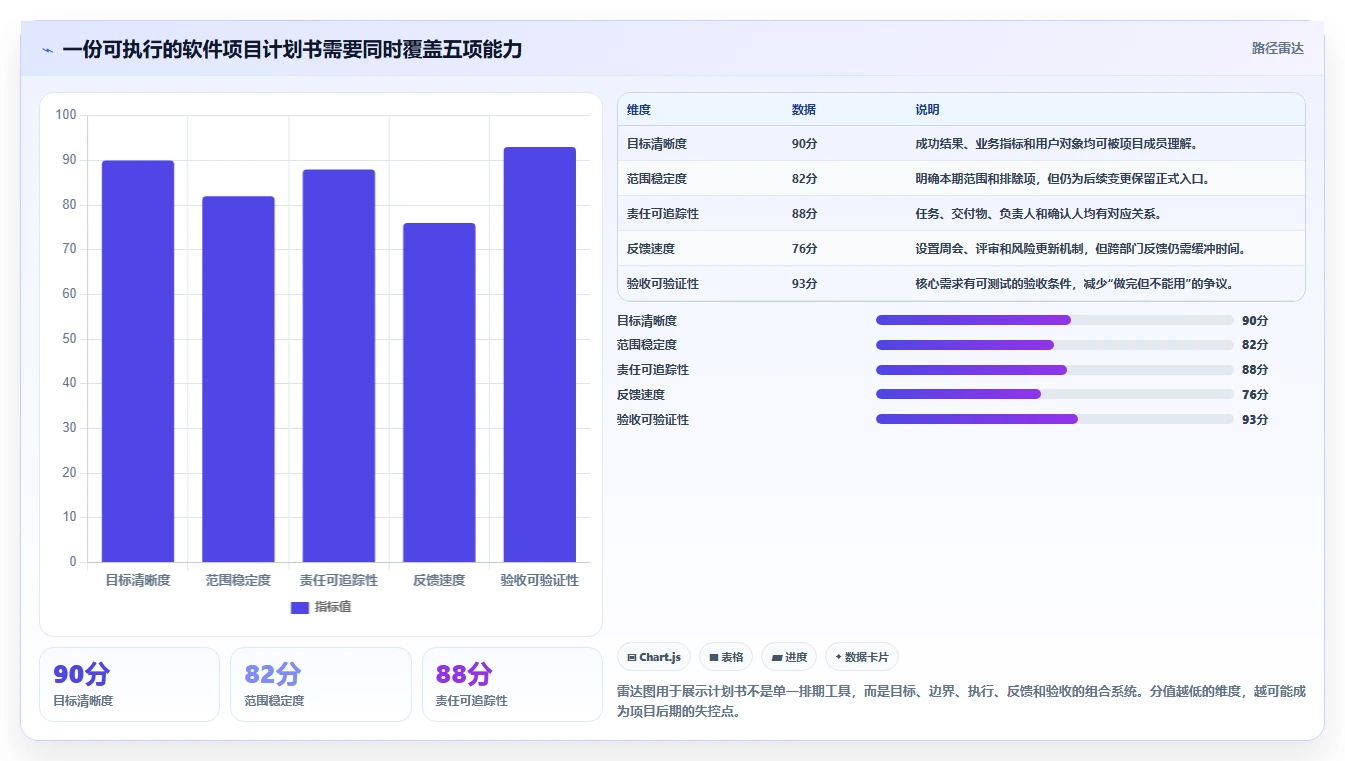This screenshot has width=1345, height=761.
Task: Click the 反馈速度 bar in the chart
Action: pyautogui.click(x=439, y=392)
